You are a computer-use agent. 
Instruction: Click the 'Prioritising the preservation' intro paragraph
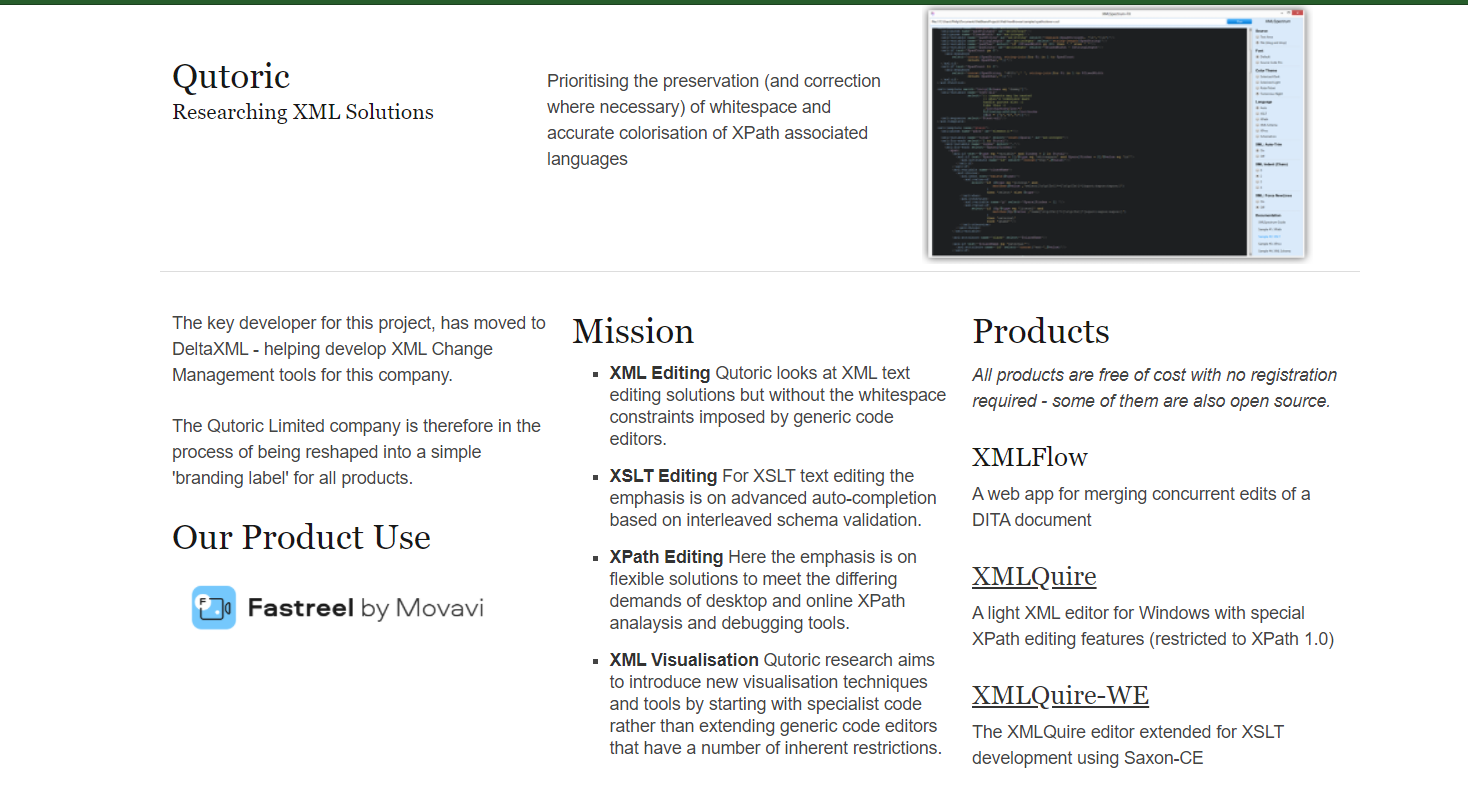click(x=714, y=120)
